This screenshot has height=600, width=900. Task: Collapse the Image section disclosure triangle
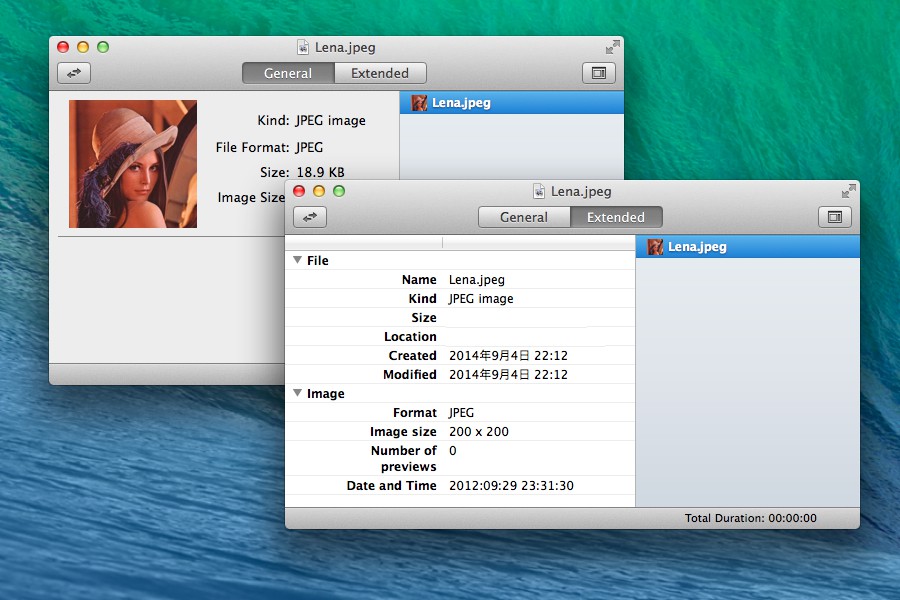(297, 393)
